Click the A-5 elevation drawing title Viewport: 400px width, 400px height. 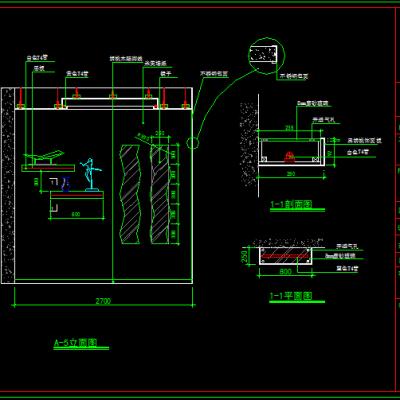click(76, 343)
